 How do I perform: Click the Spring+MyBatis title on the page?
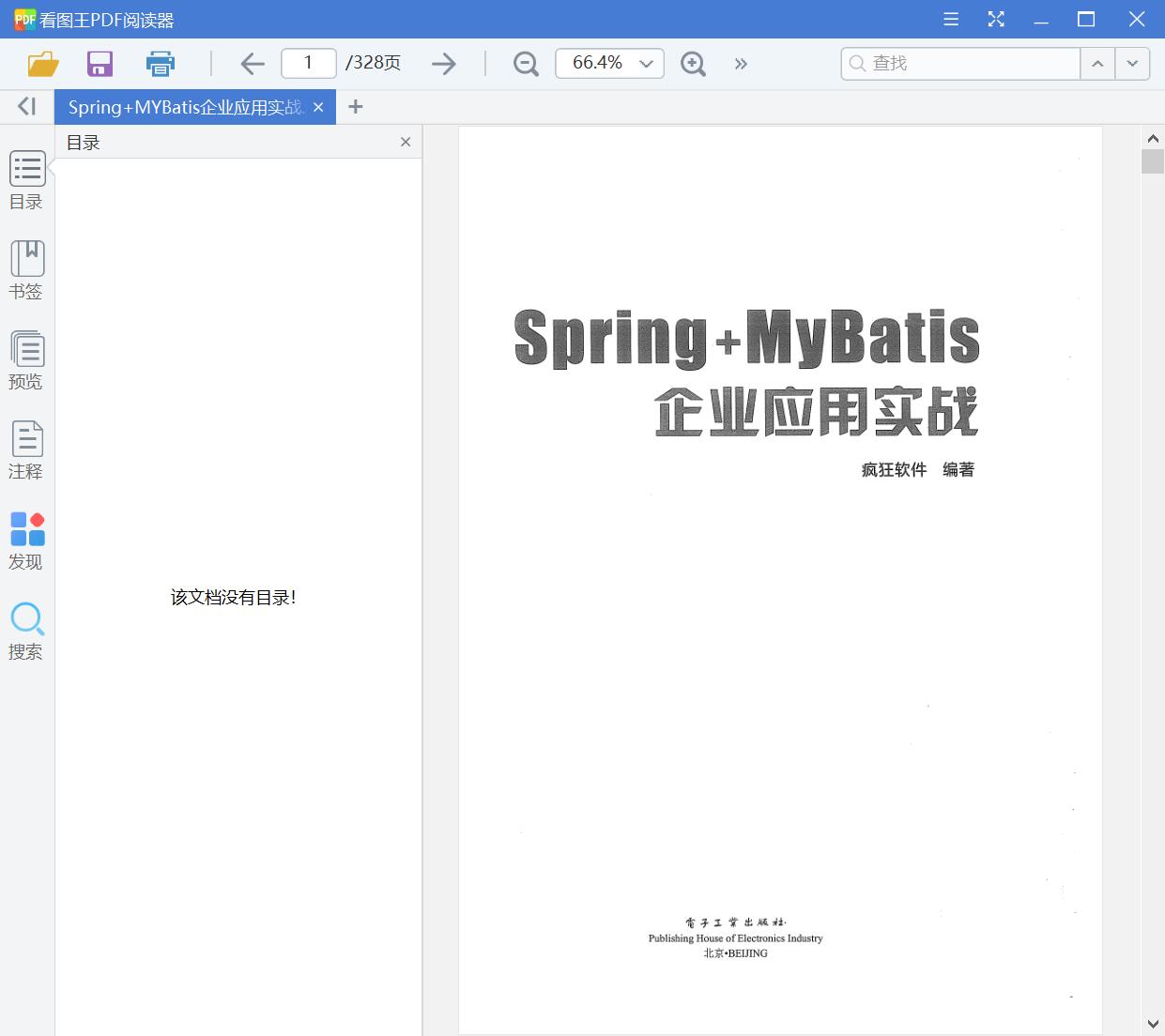coord(746,338)
